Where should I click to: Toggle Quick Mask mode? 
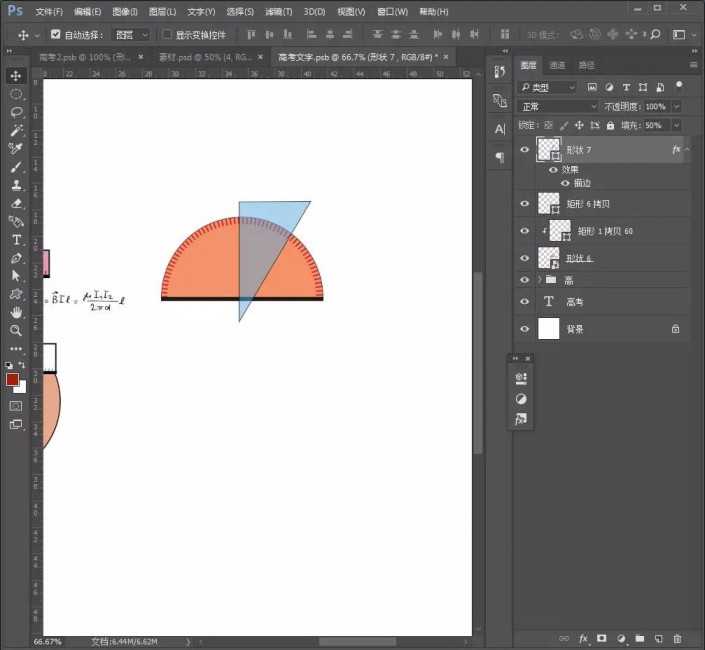point(16,406)
